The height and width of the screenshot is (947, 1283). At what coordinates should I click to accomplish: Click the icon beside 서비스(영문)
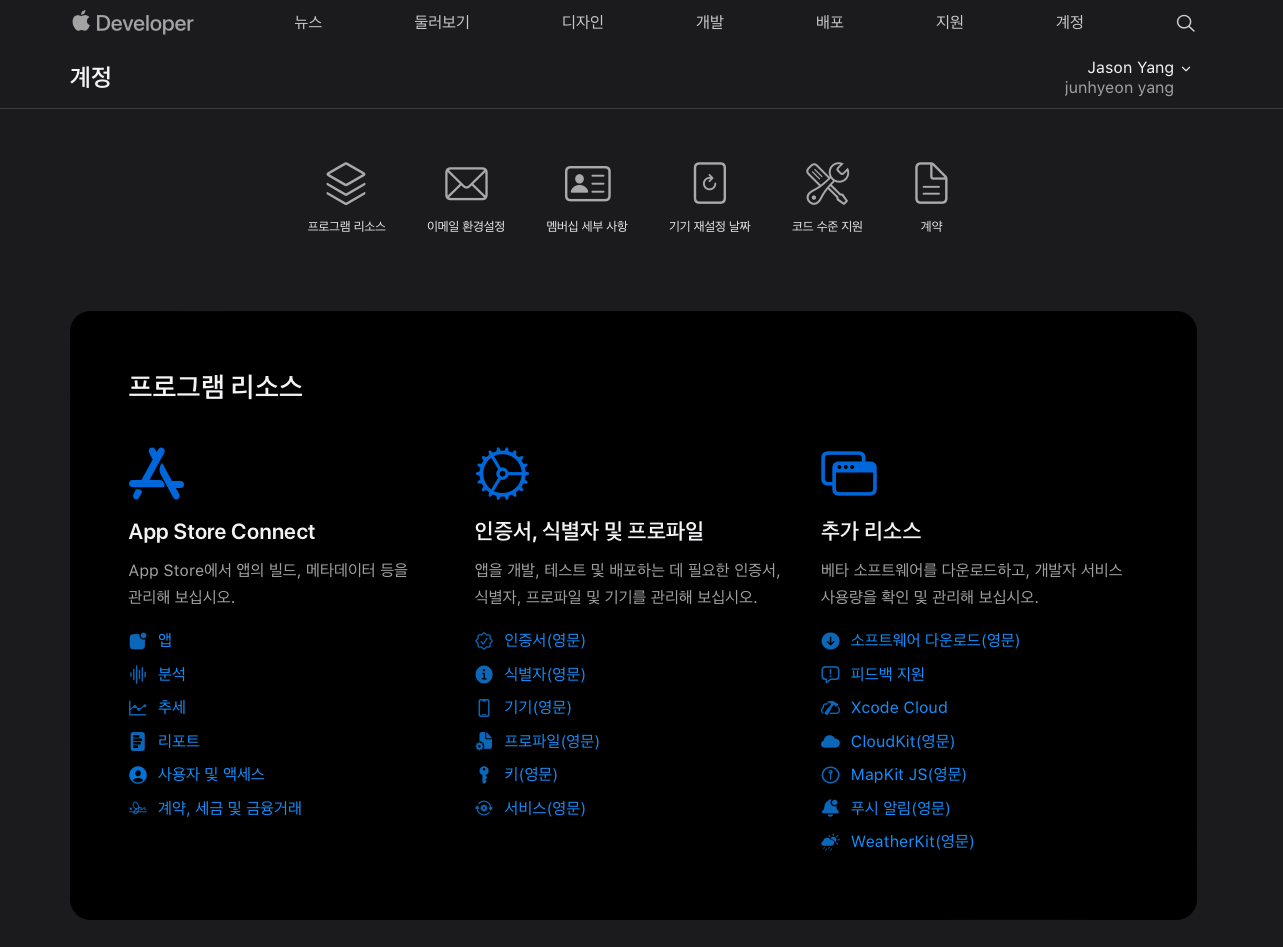click(484, 808)
